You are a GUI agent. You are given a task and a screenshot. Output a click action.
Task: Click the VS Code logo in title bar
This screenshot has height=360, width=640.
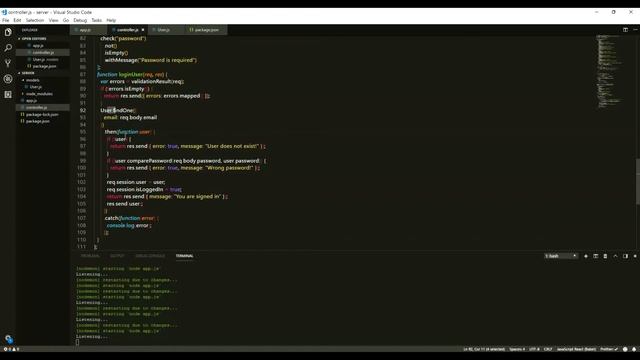4,12
